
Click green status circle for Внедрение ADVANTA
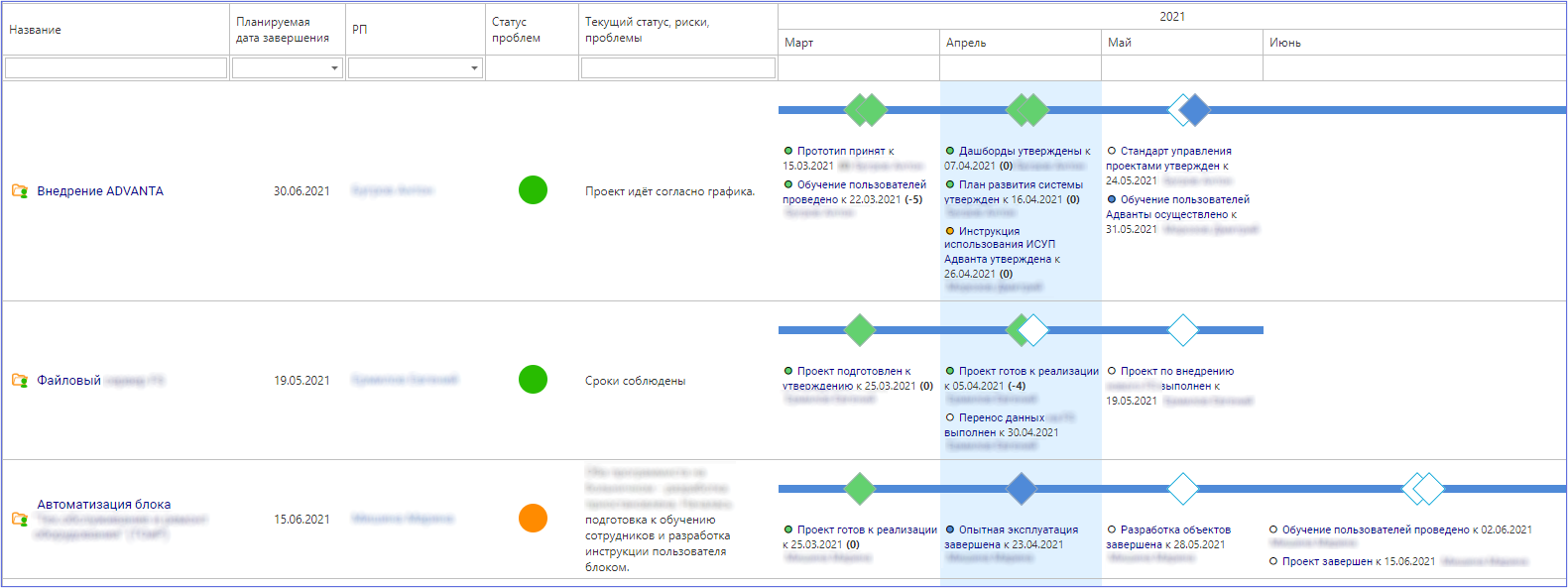[533, 190]
